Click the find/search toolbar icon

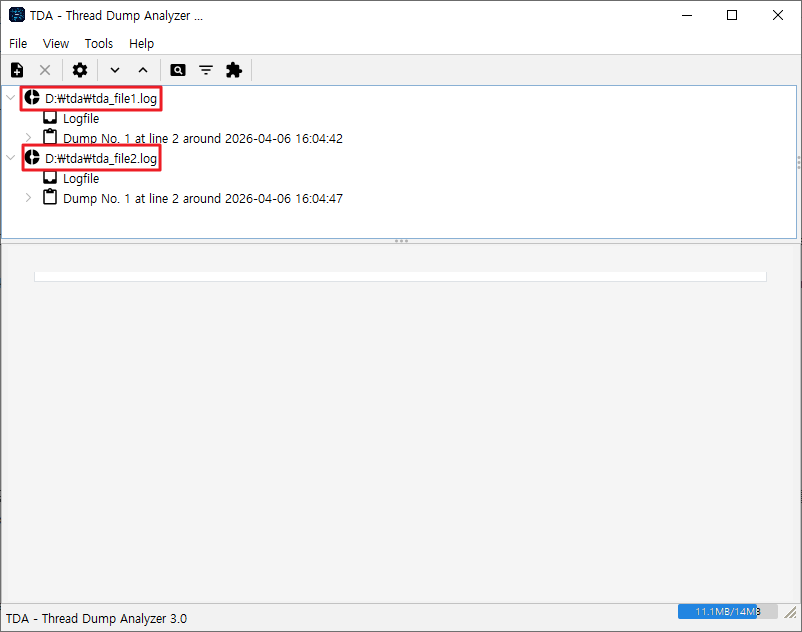[x=178, y=70]
